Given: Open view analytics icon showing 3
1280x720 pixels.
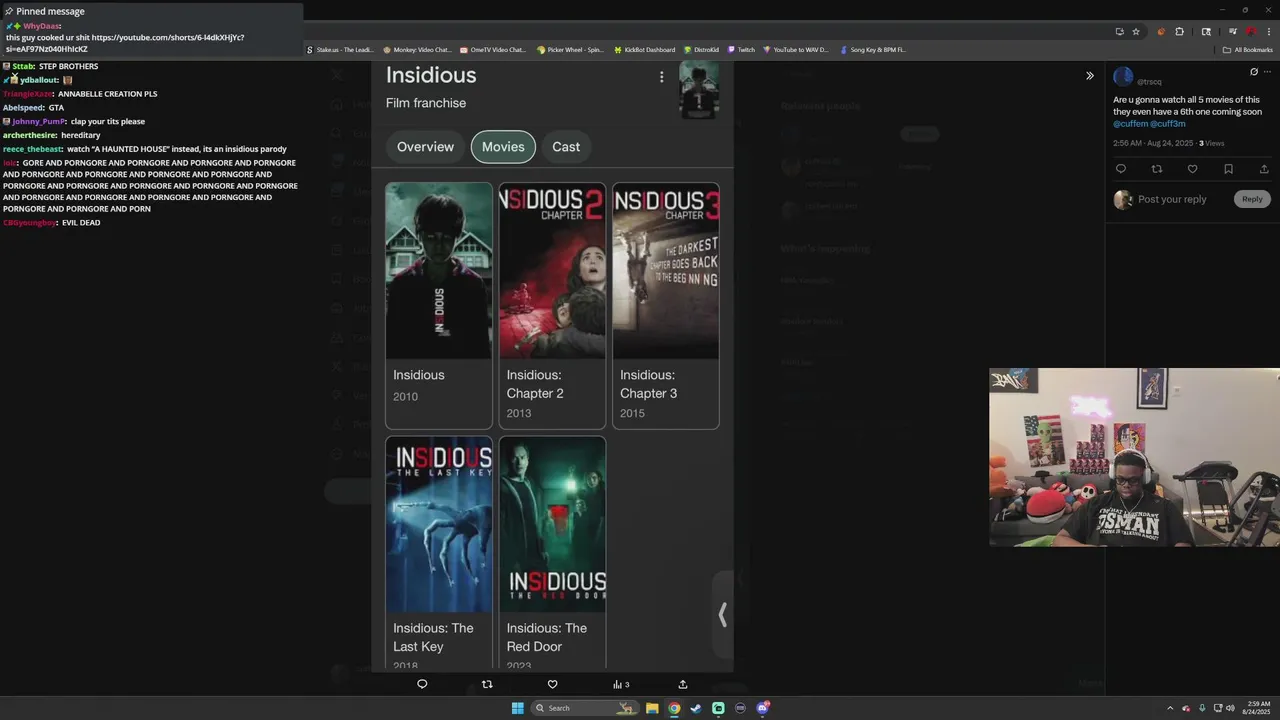Looking at the screenshot, I should coord(621,685).
